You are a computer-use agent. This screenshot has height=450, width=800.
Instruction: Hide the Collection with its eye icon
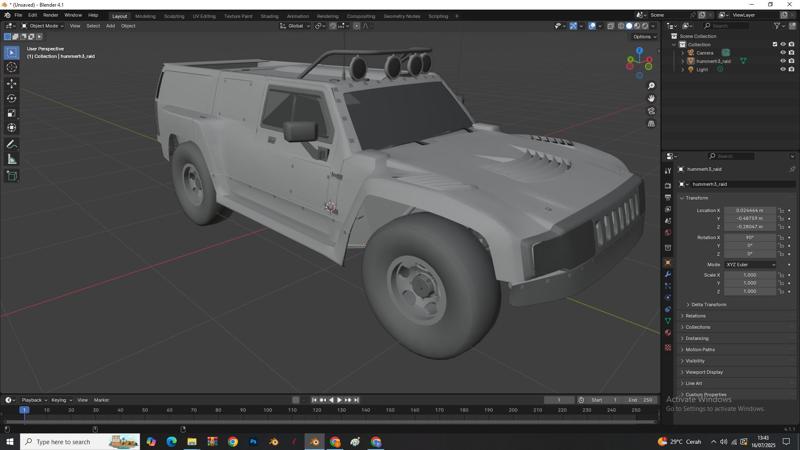click(783, 44)
